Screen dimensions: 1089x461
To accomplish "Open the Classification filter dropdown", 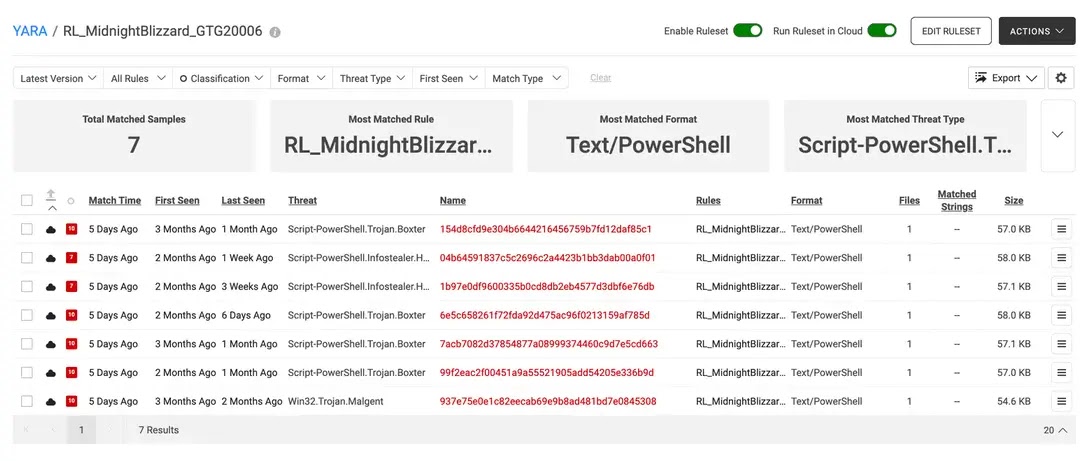I will (x=221, y=78).
